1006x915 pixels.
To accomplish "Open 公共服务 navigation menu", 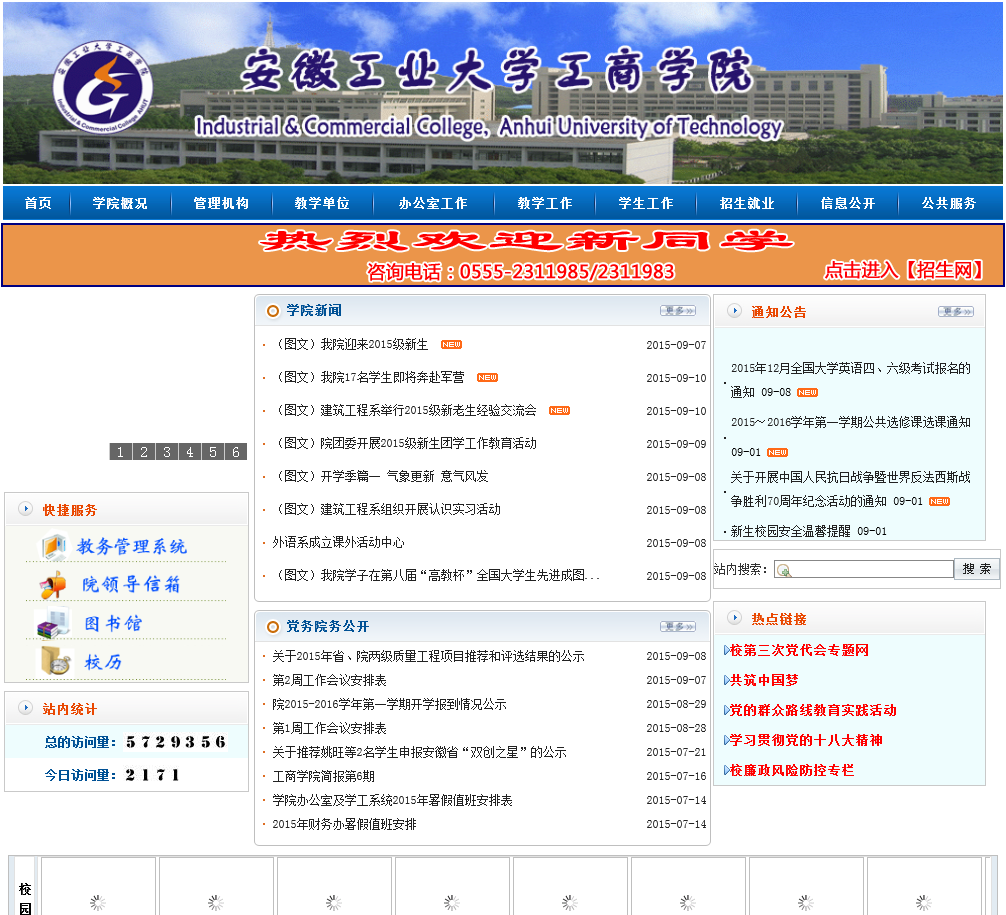I will pyautogui.click(x=949, y=203).
